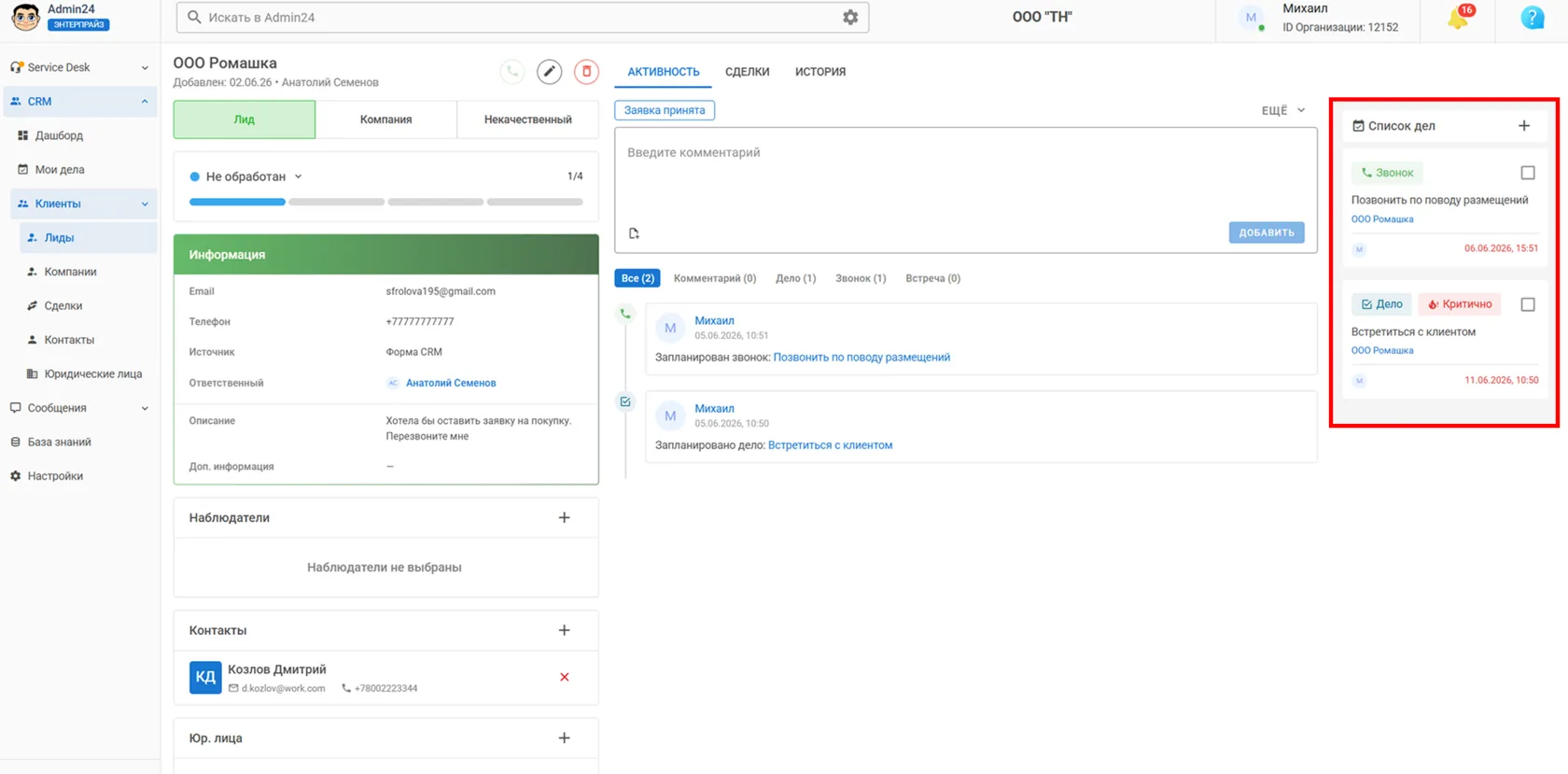The height and width of the screenshot is (774, 1568).
Task: Open the Анатолий Семенов responsible link
Action: click(x=451, y=383)
